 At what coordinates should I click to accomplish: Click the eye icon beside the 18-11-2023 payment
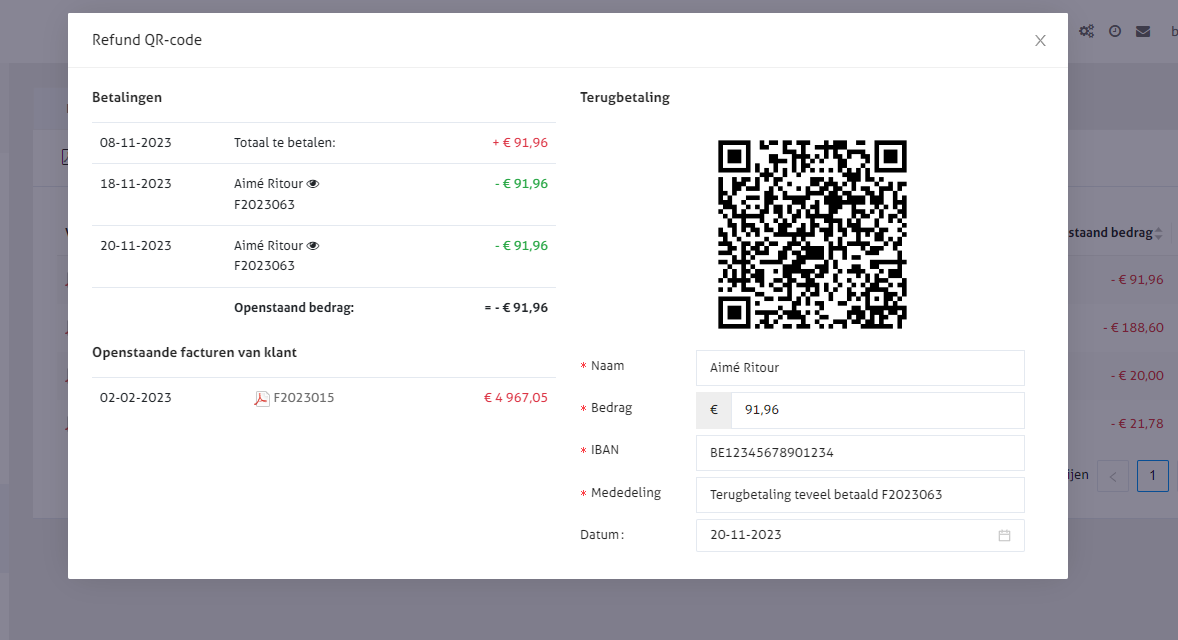pos(313,184)
